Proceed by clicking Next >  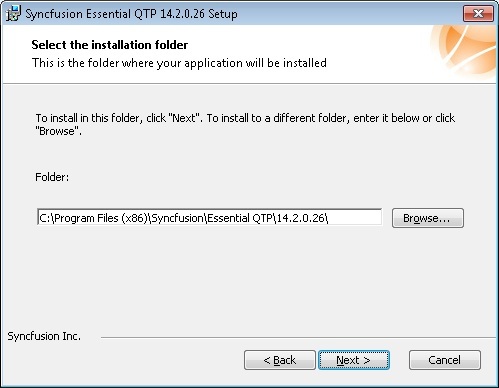tap(354, 360)
